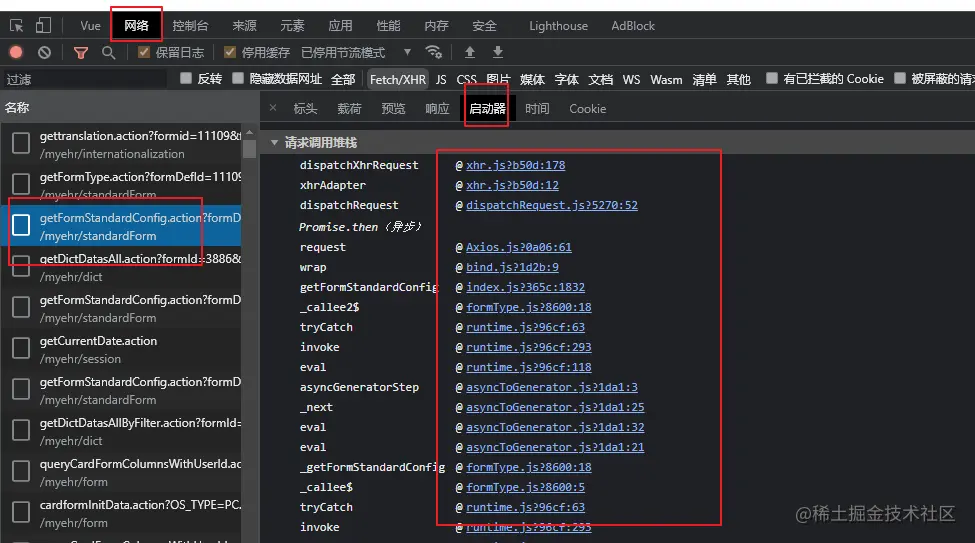The image size is (975, 543).
Task: Select the getDictDatasAll.action request row
Action: click(x=121, y=267)
